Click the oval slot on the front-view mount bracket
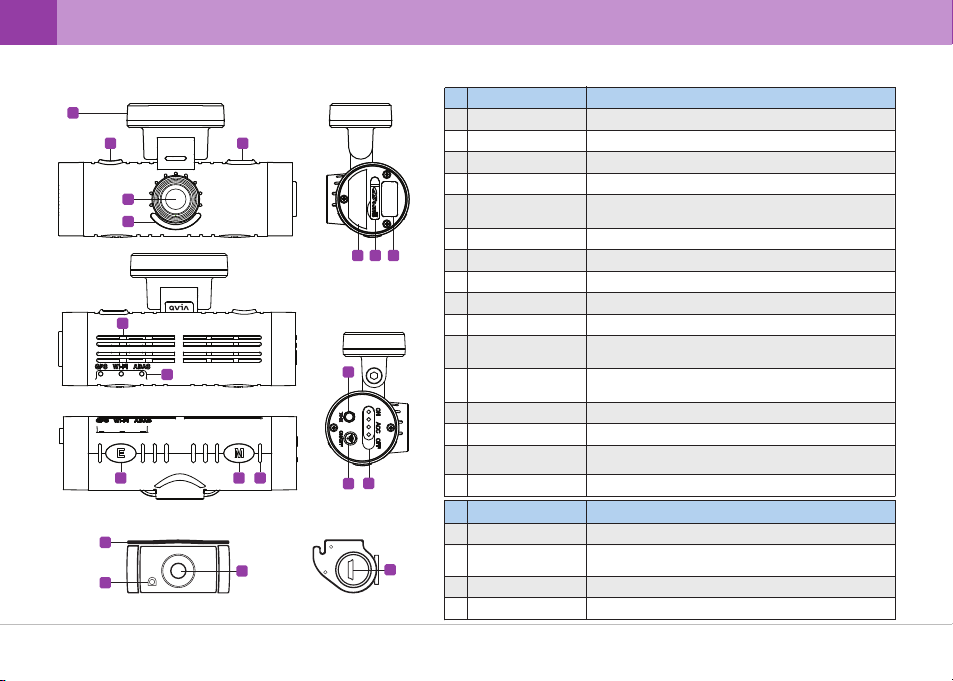This screenshot has height=681, width=953. point(176,157)
